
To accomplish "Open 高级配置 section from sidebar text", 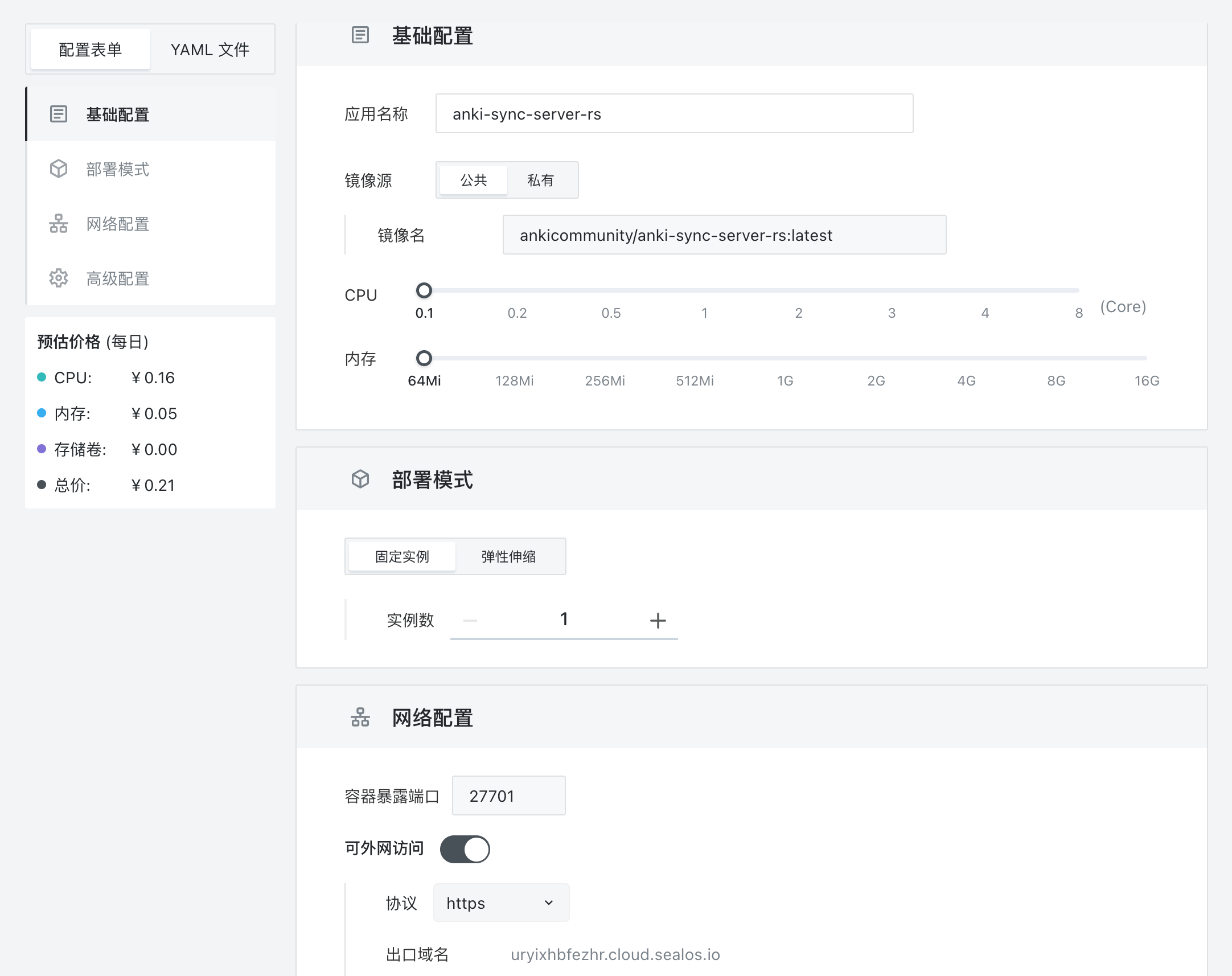I will pos(118,279).
